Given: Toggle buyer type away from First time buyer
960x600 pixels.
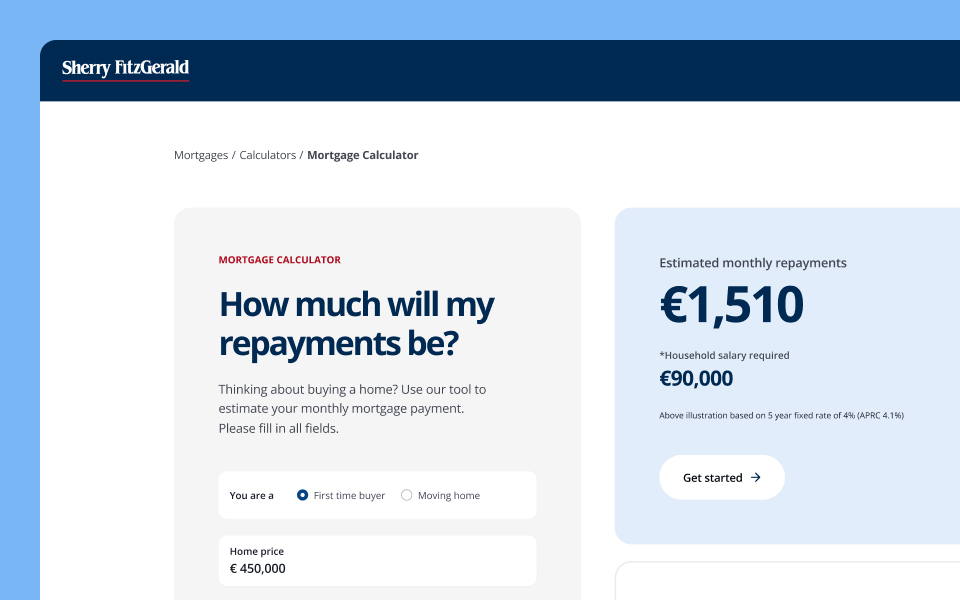Looking at the screenshot, I should (406, 494).
